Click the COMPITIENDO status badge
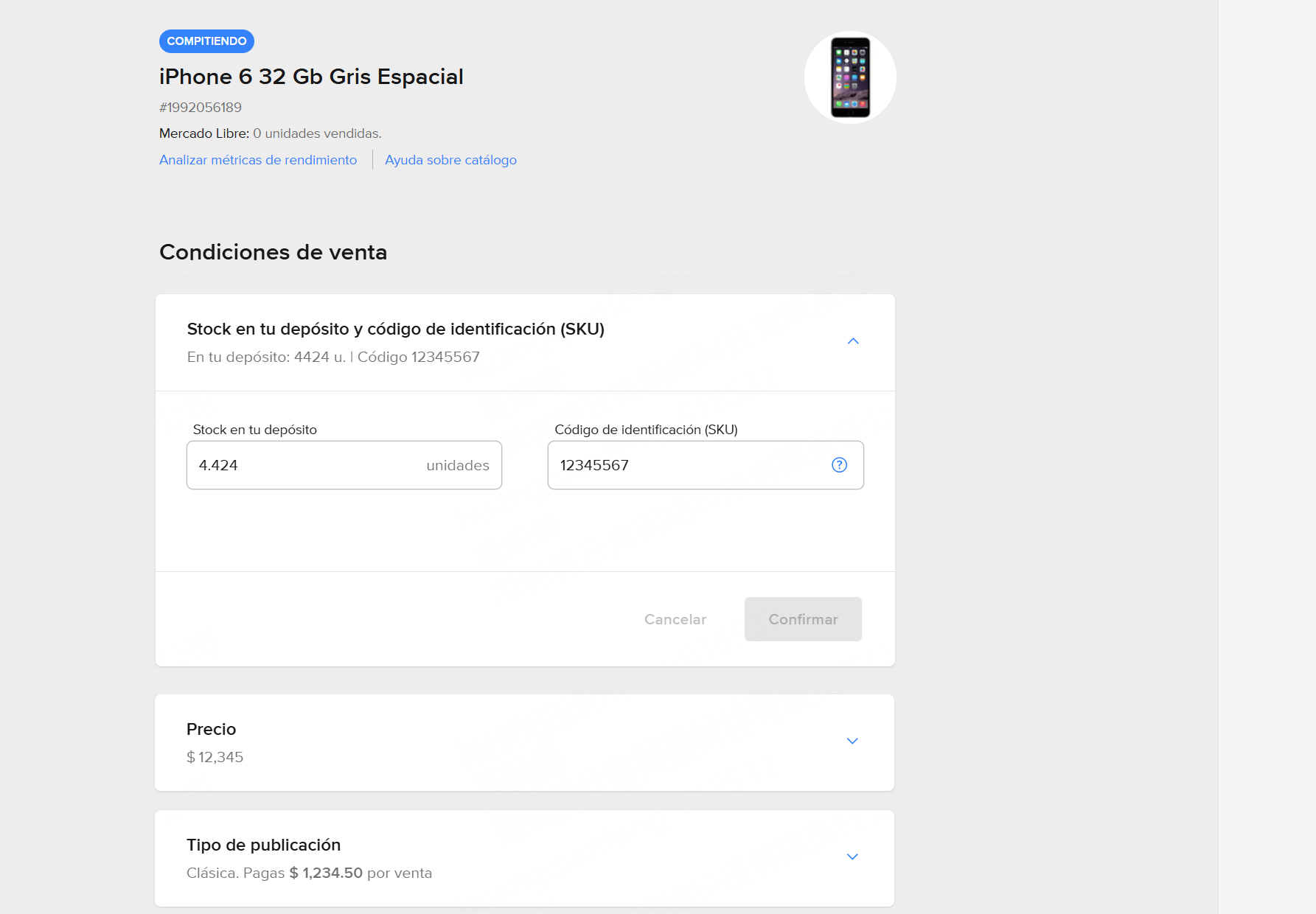Image resolution: width=1316 pixels, height=914 pixels. 206,41
